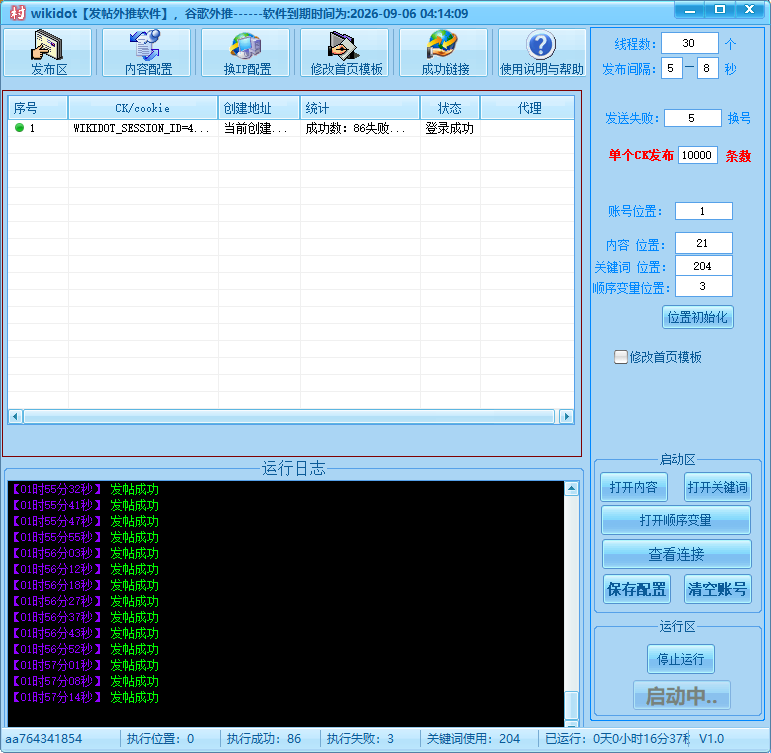
Task: Click green status dot in row 1
Action: click(19, 128)
